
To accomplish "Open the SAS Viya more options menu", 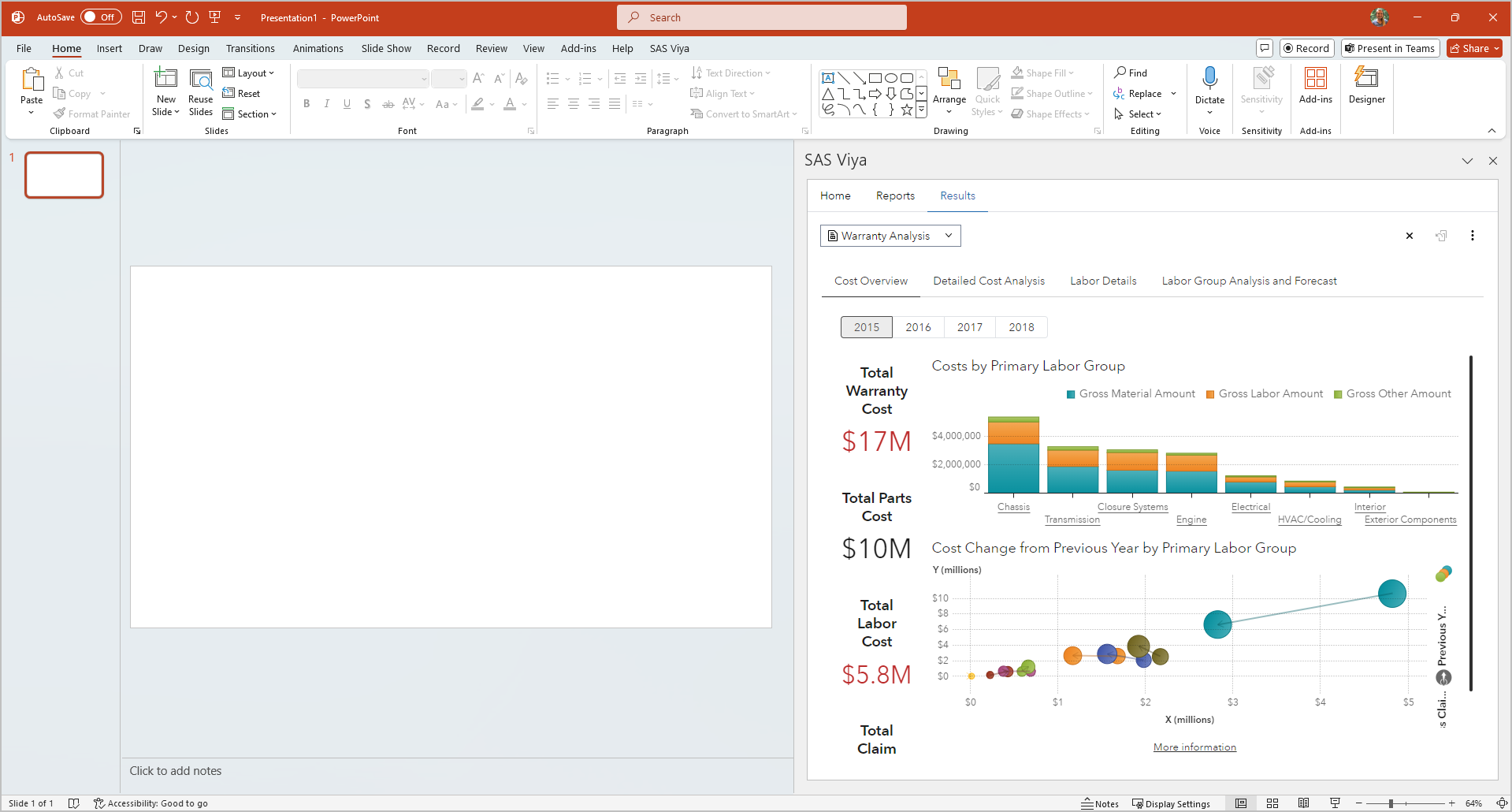I will coord(1473,236).
